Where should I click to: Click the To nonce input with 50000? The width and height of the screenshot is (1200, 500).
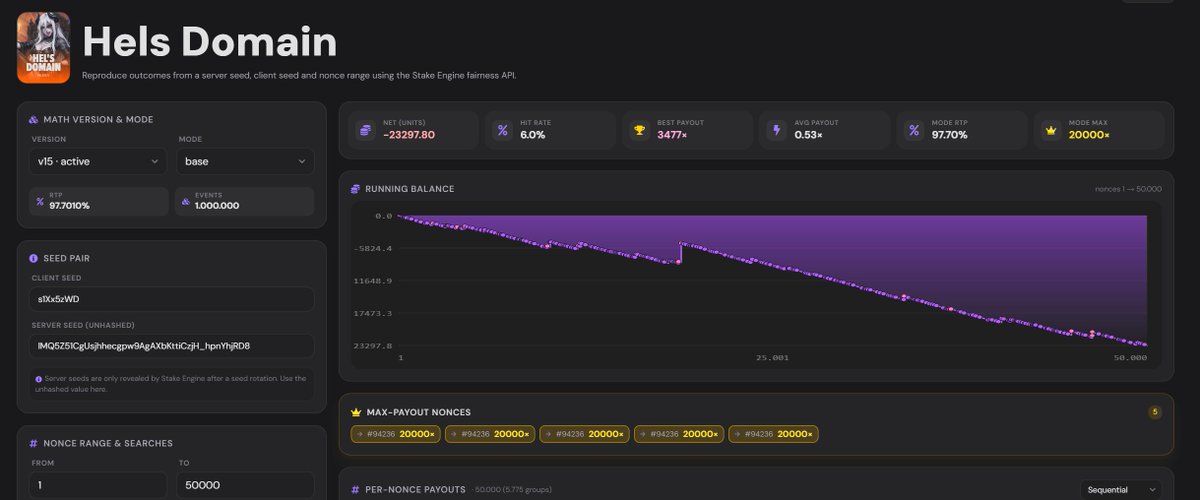[245, 485]
